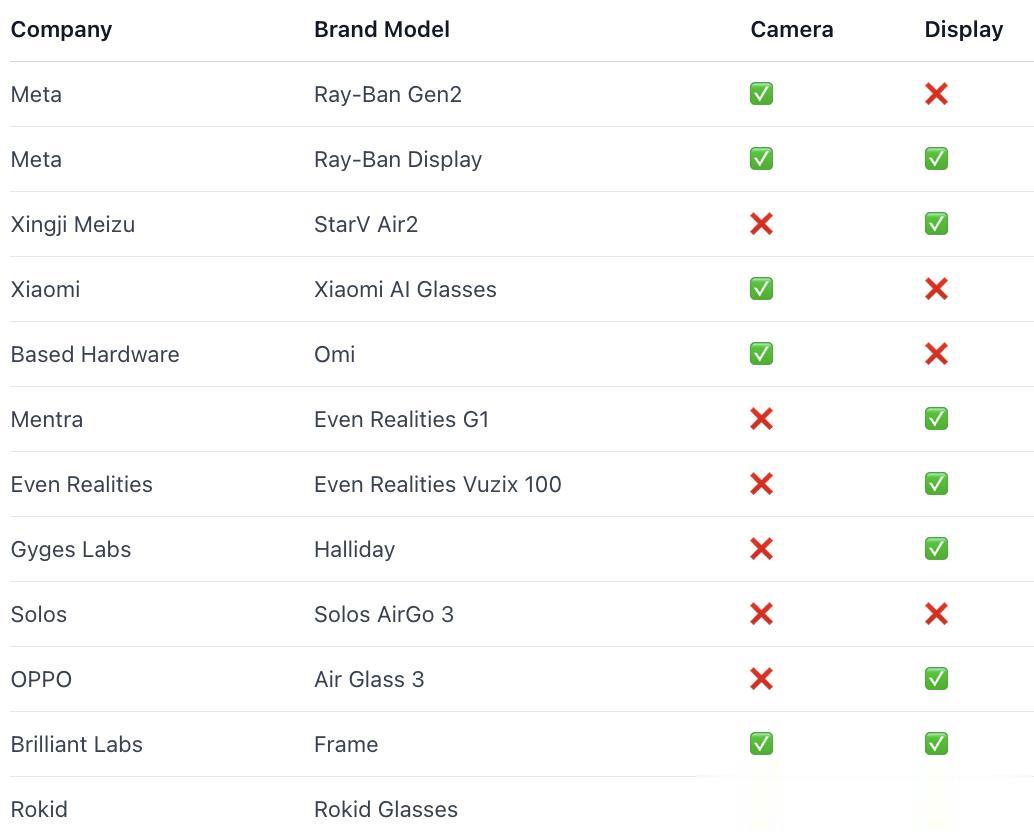The image size is (1034, 838).
Task: Click the Display red X for Solos AirGo 3
Action: (936, 614)
